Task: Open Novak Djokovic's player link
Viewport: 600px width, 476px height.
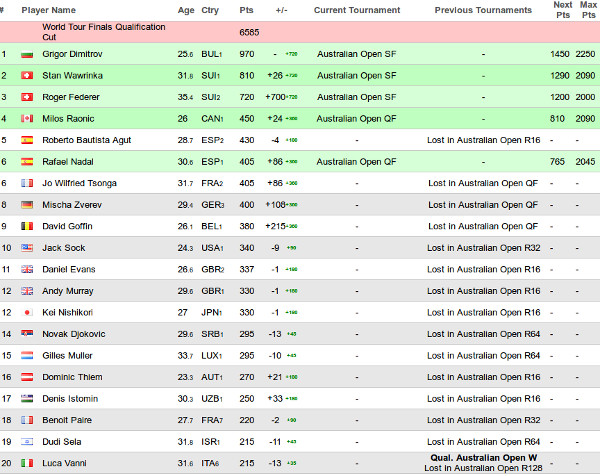Action: pos(74,333)
